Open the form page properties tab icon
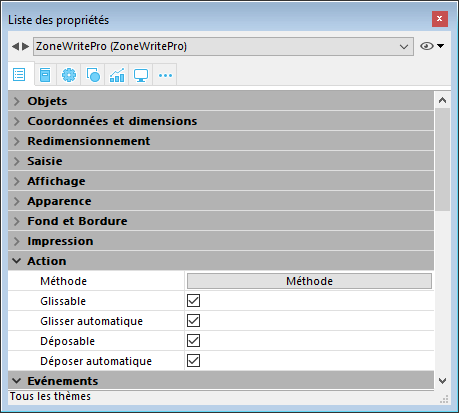The image size is (459, 413). click(45, 75)
